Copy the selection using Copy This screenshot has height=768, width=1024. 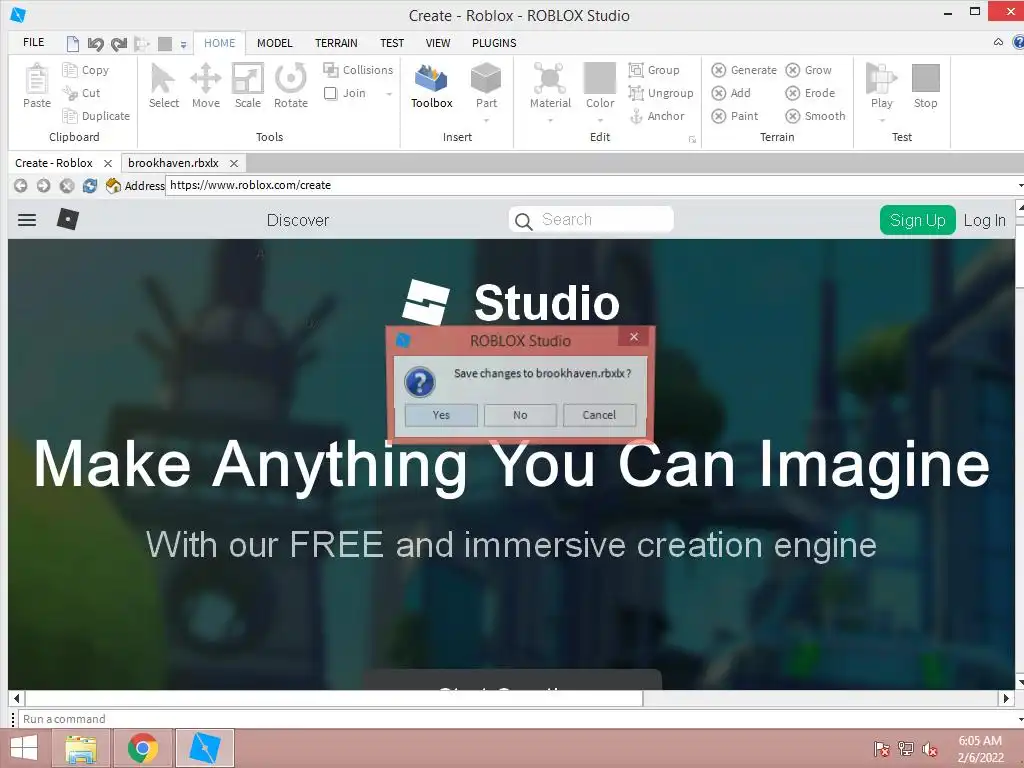(x=86, y=70)
